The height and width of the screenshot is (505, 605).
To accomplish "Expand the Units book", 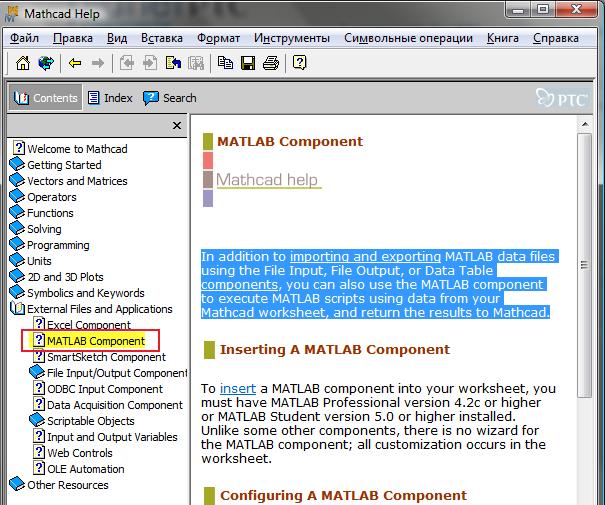I will tap(17, 260).
